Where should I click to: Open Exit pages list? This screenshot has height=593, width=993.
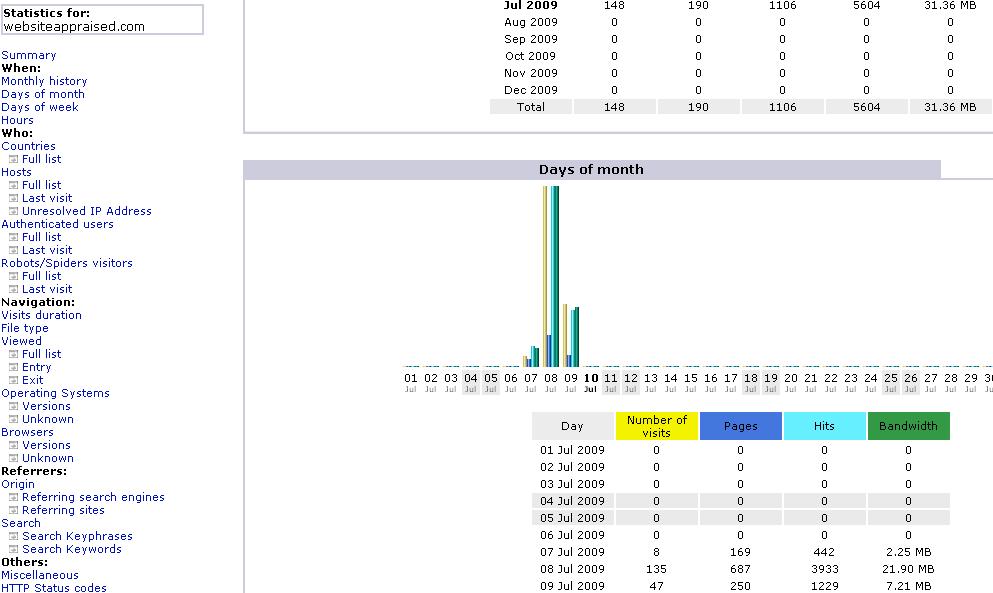[32, 380]
